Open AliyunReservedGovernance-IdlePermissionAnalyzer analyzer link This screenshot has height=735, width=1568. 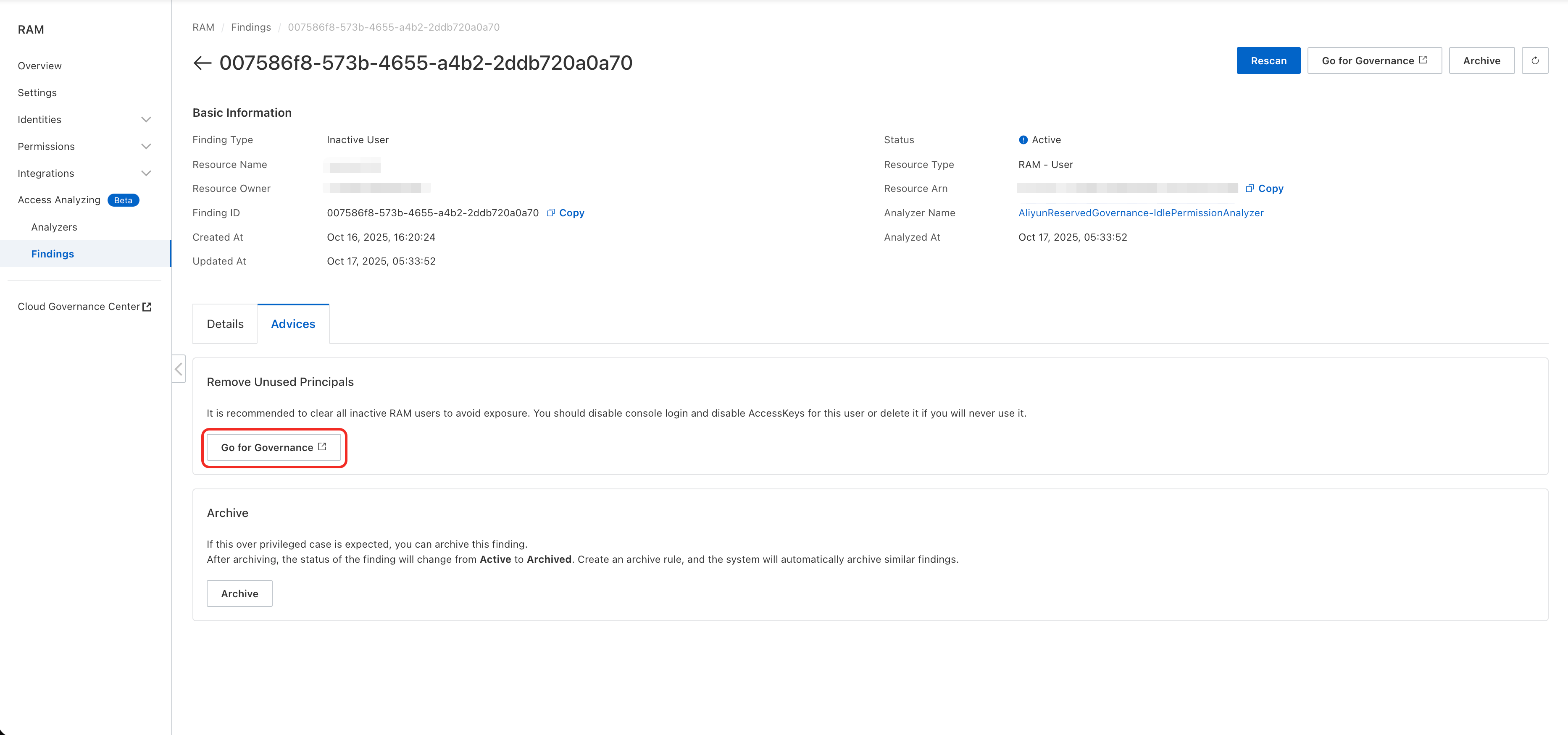(1141, 213)
